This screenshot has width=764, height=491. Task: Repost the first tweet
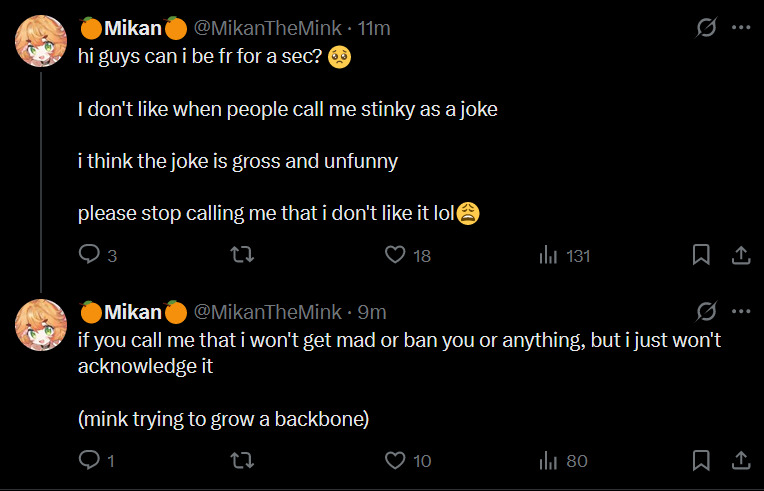(x=242, y=255)
